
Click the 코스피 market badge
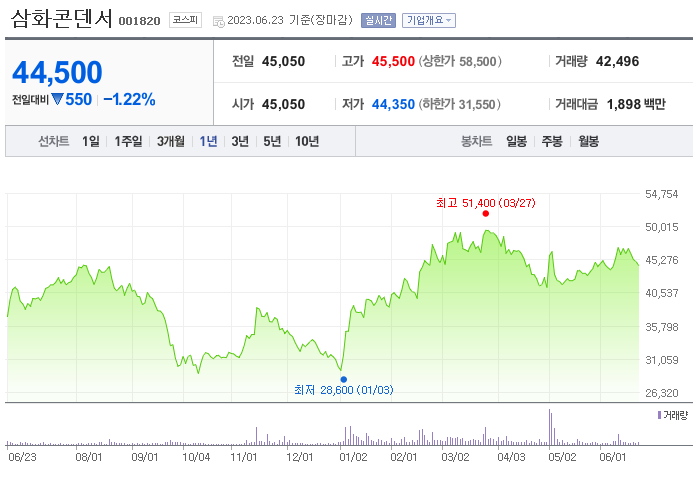(x=185, y=20)
